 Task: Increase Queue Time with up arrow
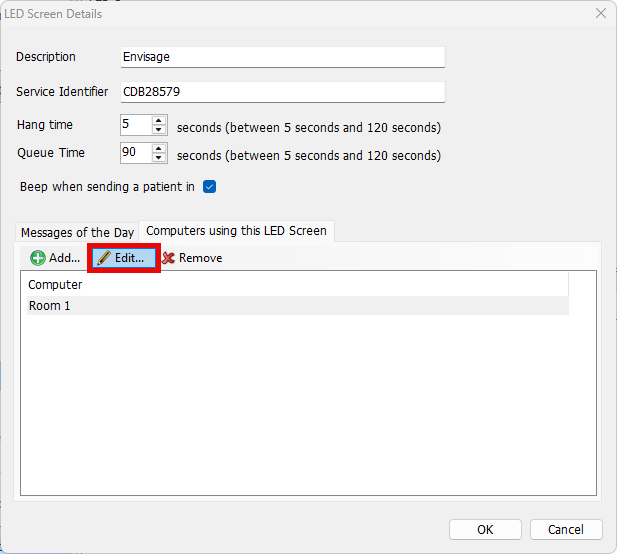click(159, 149)
